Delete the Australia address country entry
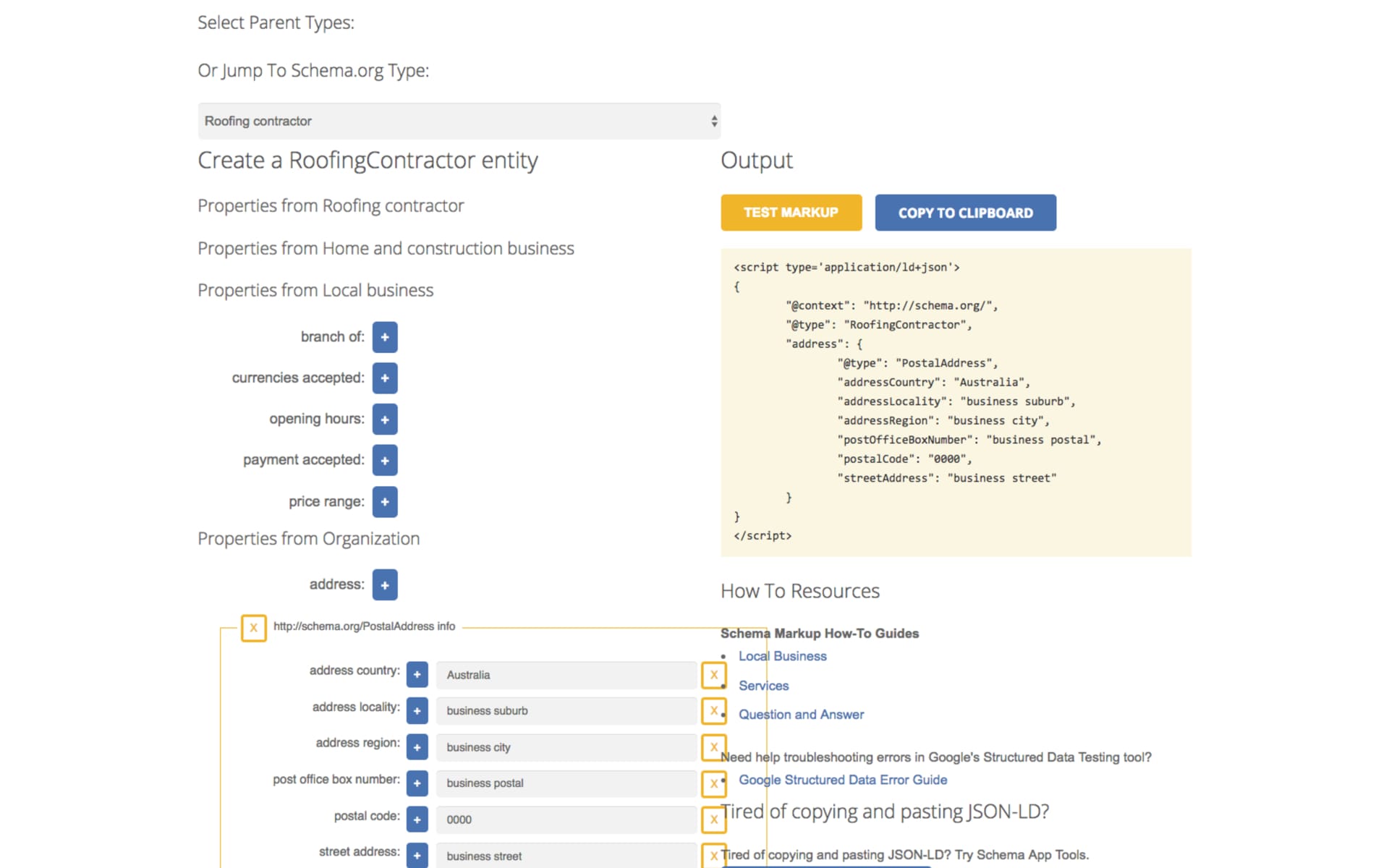Viewport: 1389px width, 868px height. pos(714,675)
